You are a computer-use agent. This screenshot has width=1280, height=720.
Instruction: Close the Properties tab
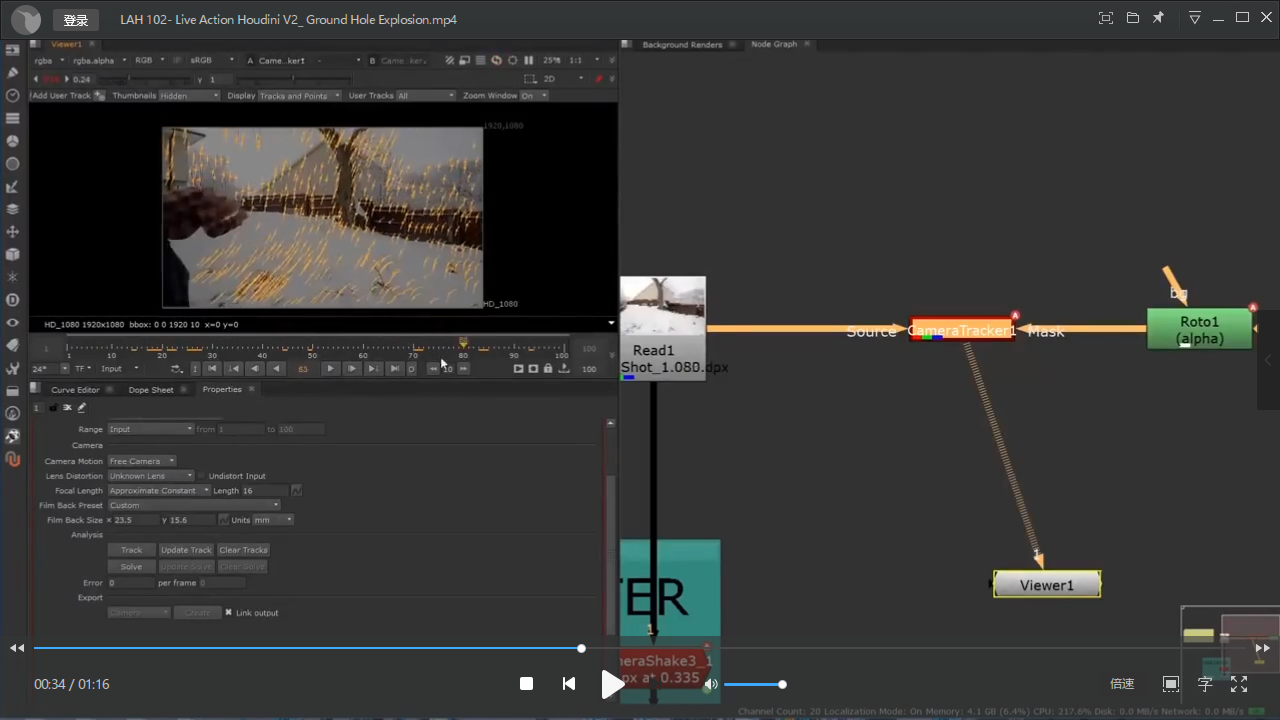(253, 390)
